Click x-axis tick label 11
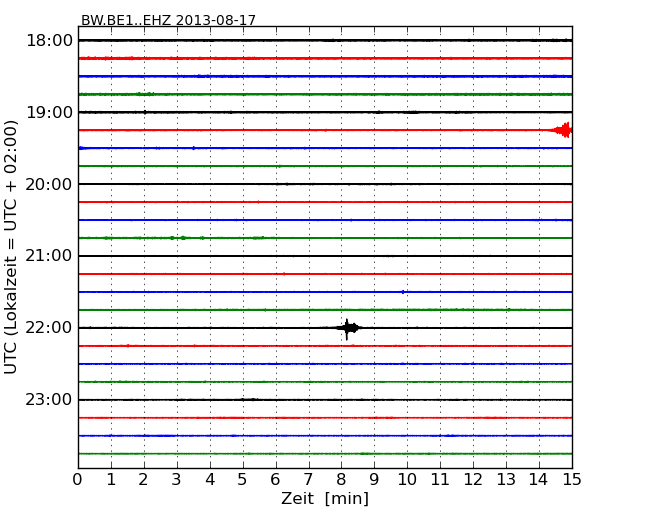 (x=440, y=479)
